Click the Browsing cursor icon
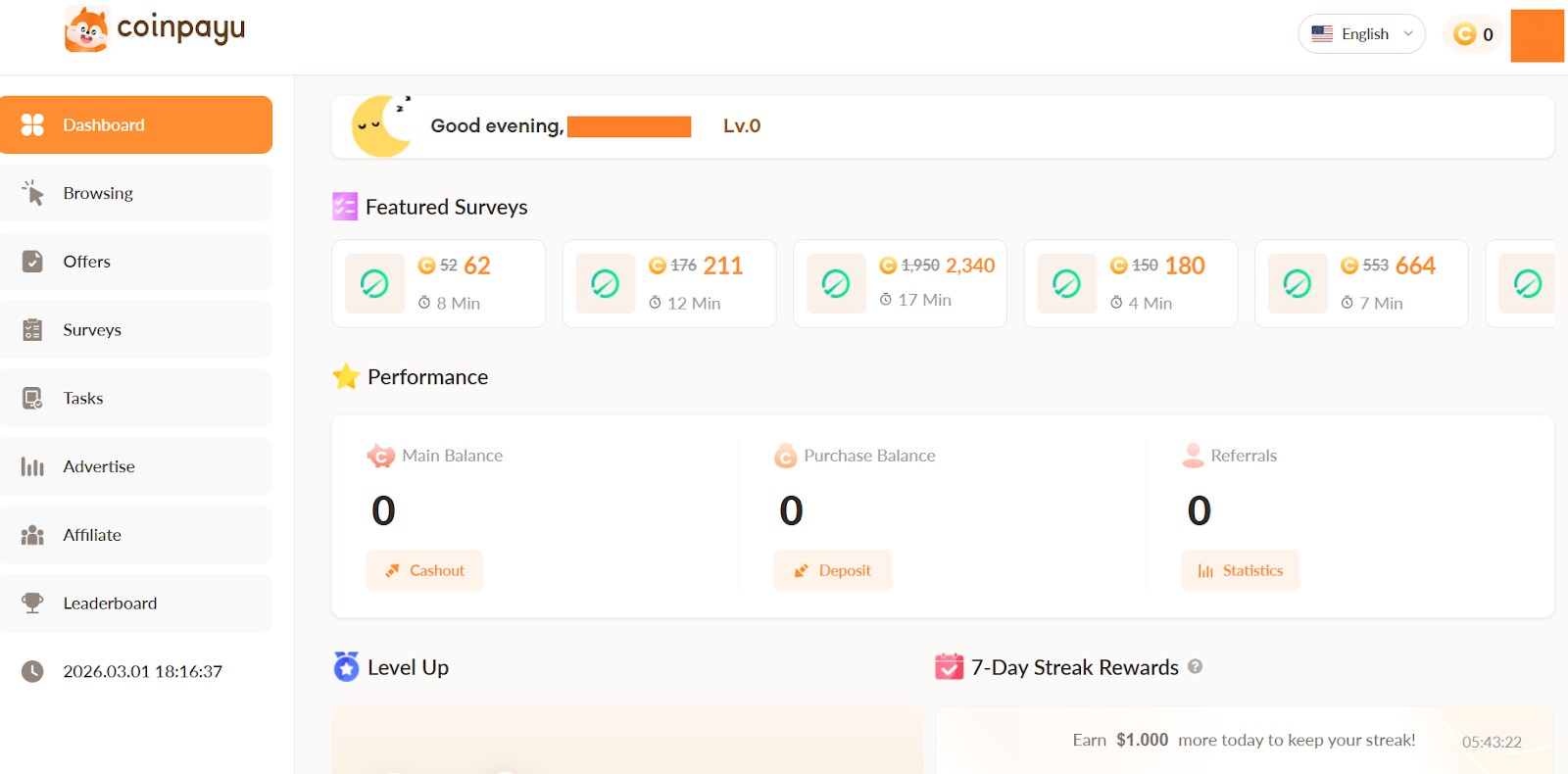1568x774 pixels. click(x=32, y=193)
